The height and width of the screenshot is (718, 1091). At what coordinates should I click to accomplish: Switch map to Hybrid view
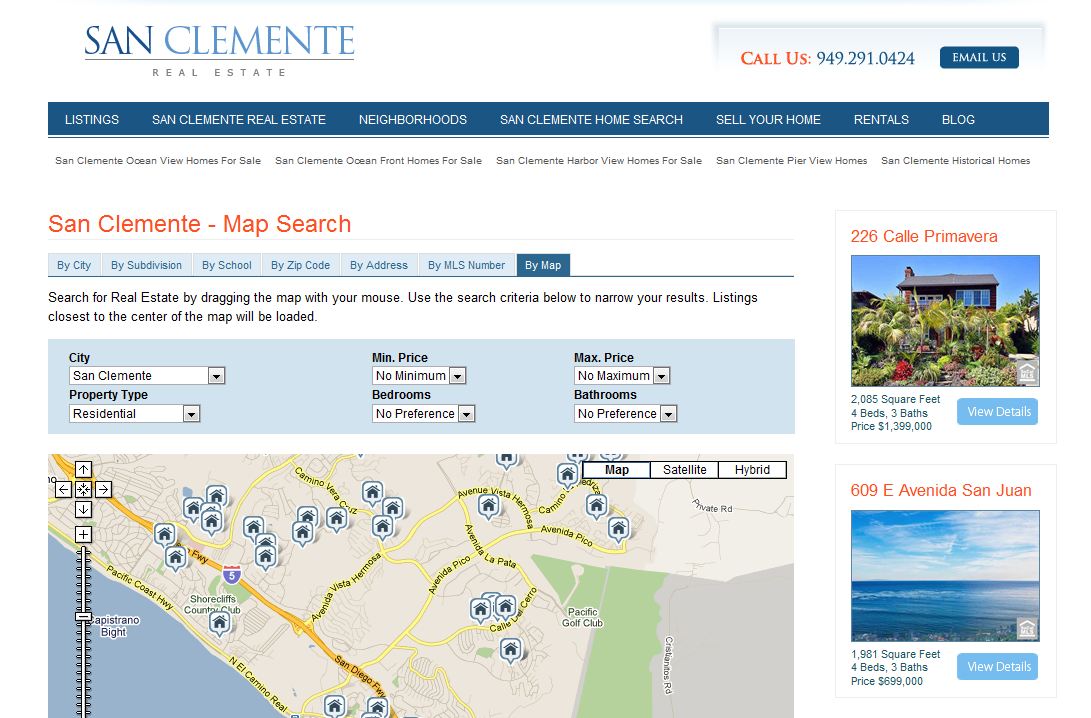[752, 470]
